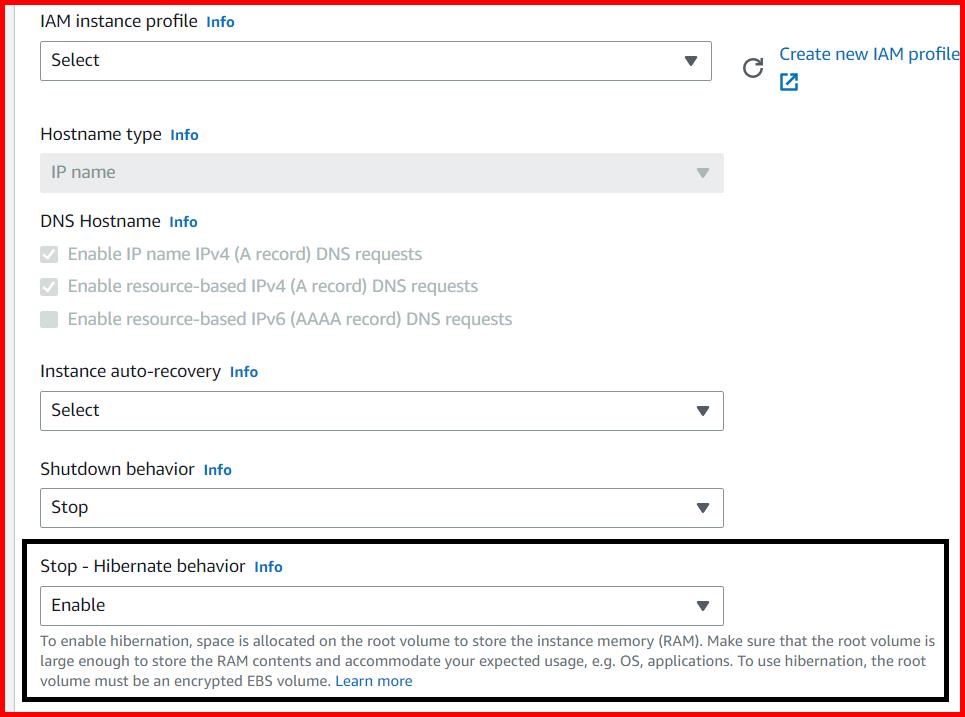
Task: Toggle Enable IP name IPv4 (A record) DNS requests
Action: (50, 254)
